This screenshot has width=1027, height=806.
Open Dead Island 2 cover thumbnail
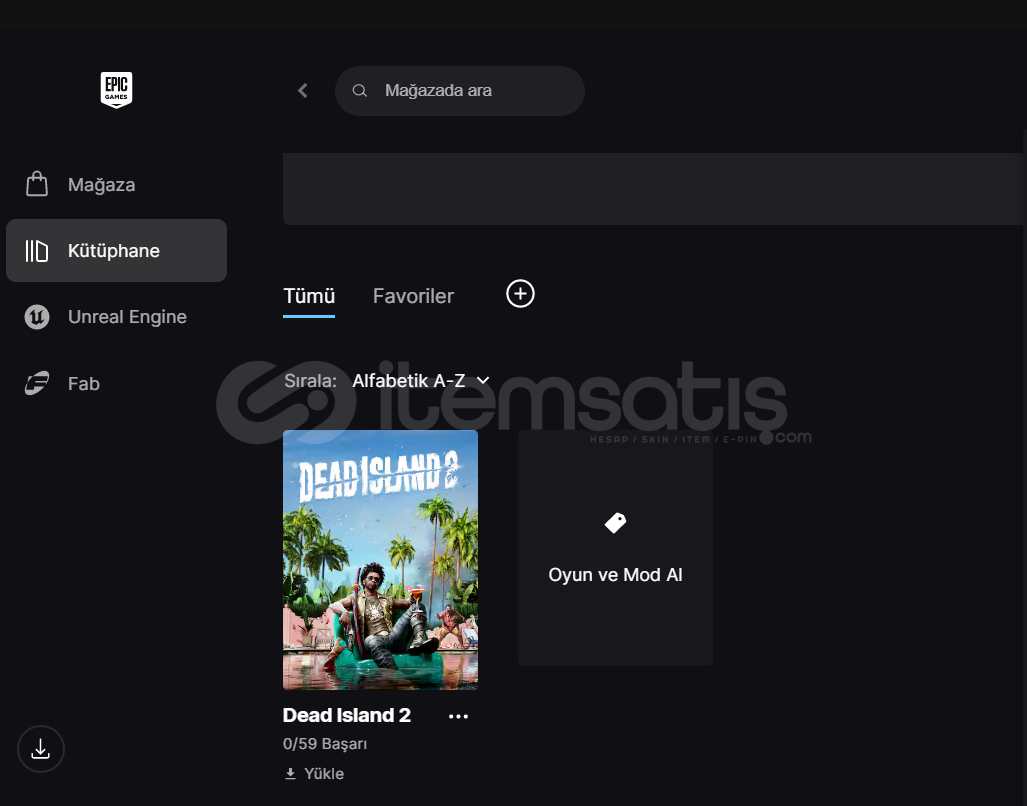381,560
